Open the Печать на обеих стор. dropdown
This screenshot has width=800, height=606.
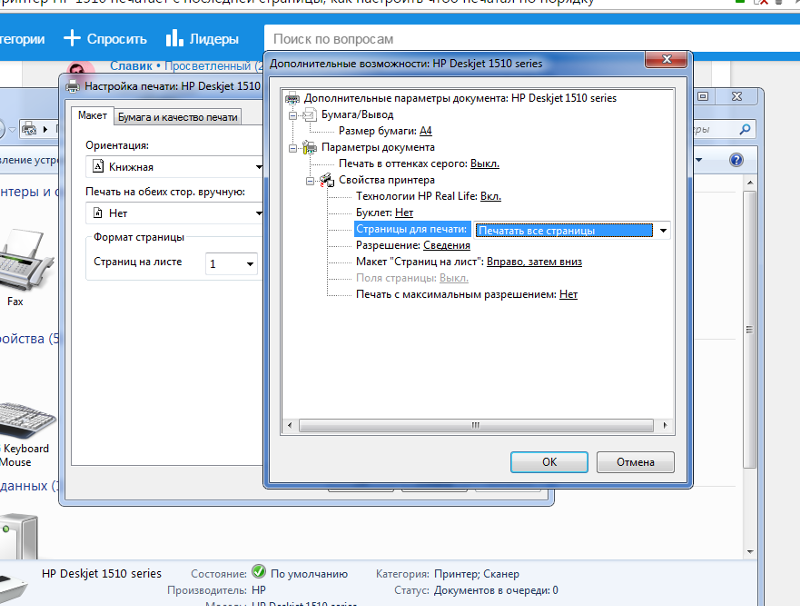click(x=259, y=213)
